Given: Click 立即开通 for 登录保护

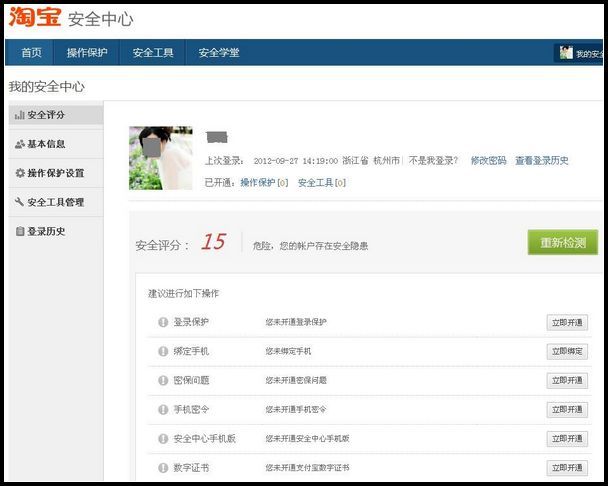Looking at the screenshot, I should point(567,322).
